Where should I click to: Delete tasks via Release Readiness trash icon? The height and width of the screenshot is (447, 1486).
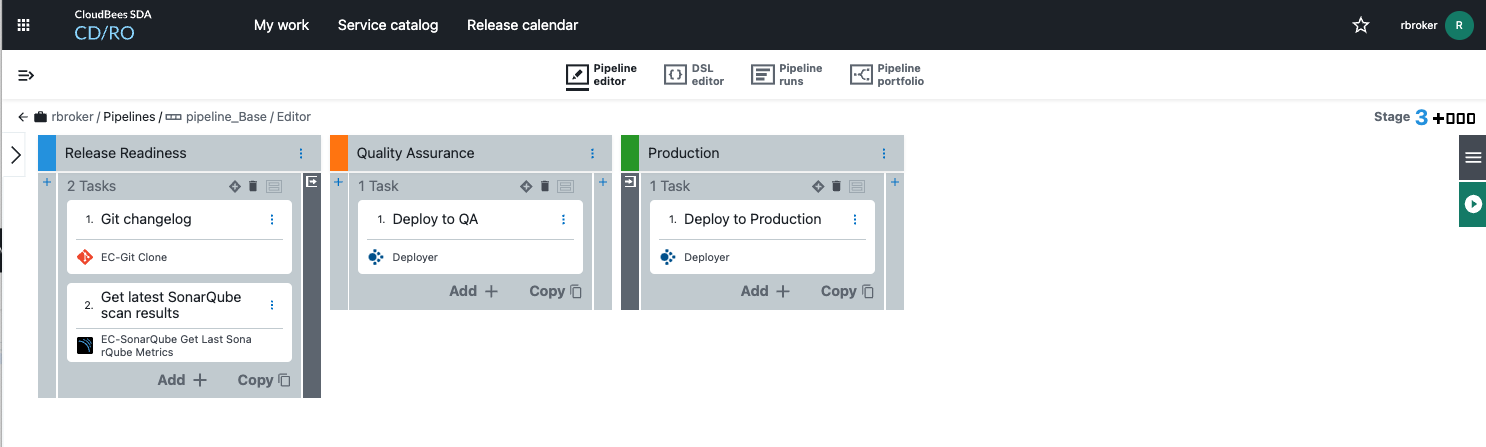click(253, 186)
